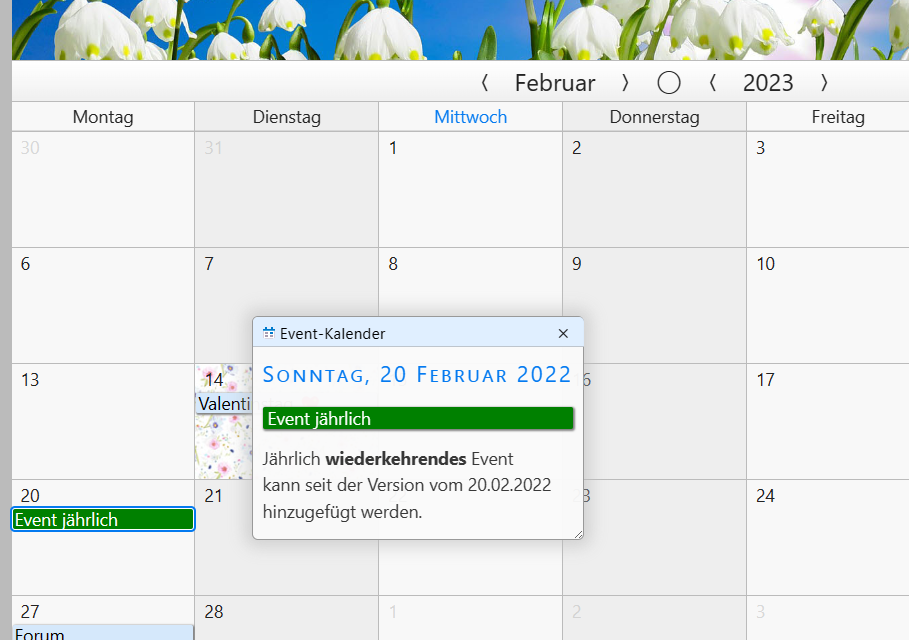Click the Donnerstag column header
909x640 pixels.
tap(654, 117)
